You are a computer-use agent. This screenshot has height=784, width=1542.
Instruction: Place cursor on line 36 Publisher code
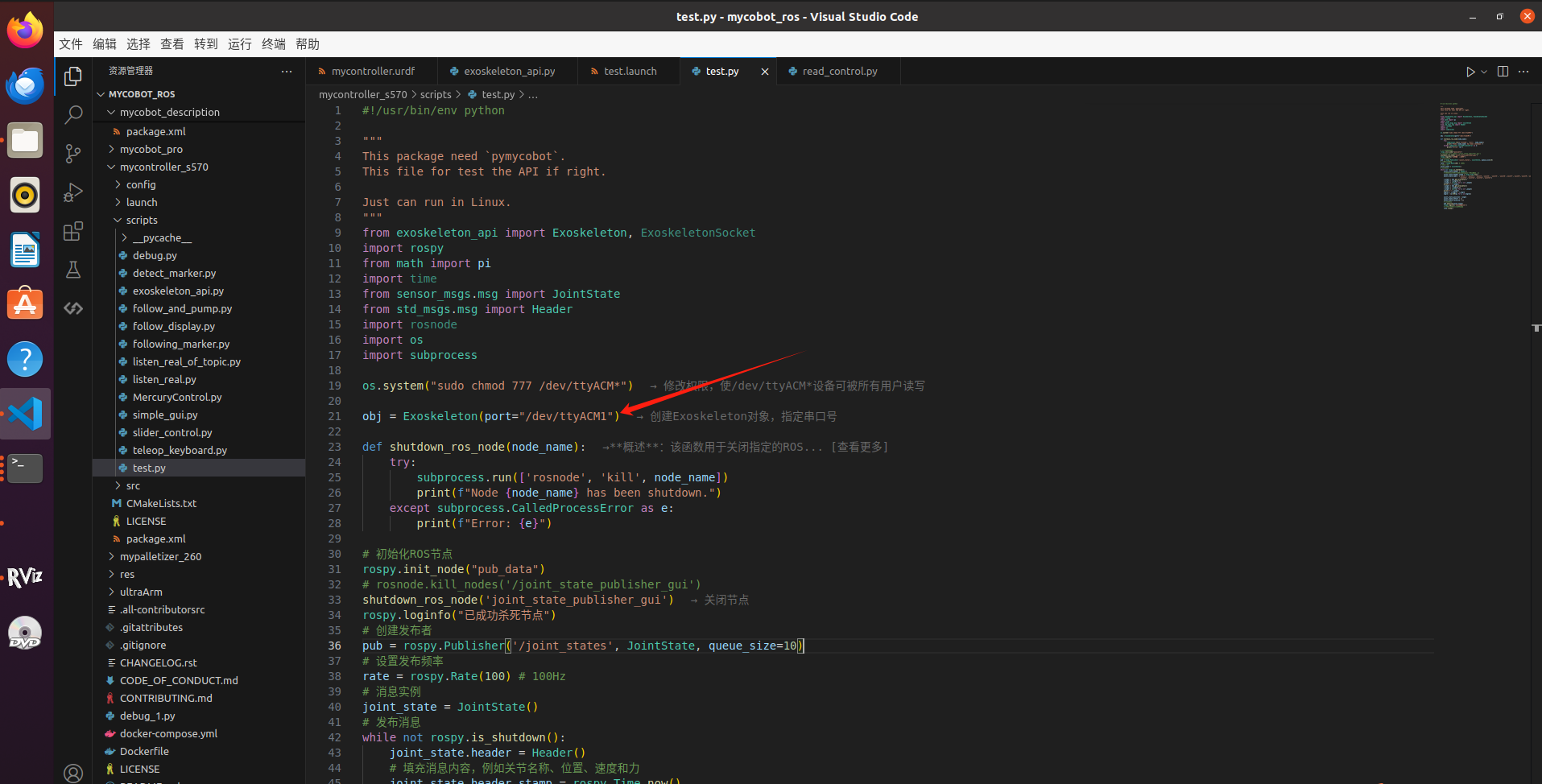(x=583, y=646)
